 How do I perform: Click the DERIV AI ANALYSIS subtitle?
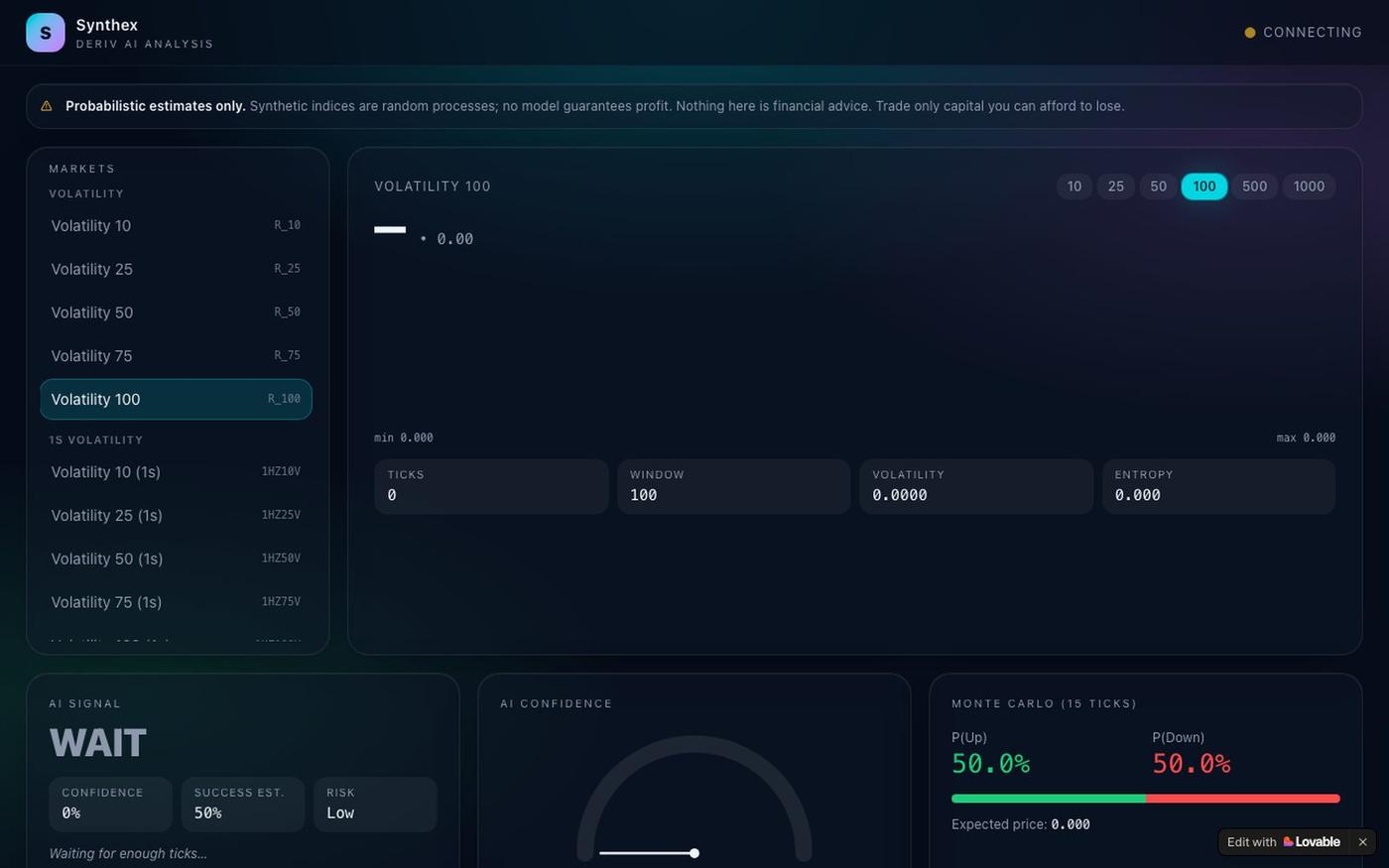(x=145, y=44)
